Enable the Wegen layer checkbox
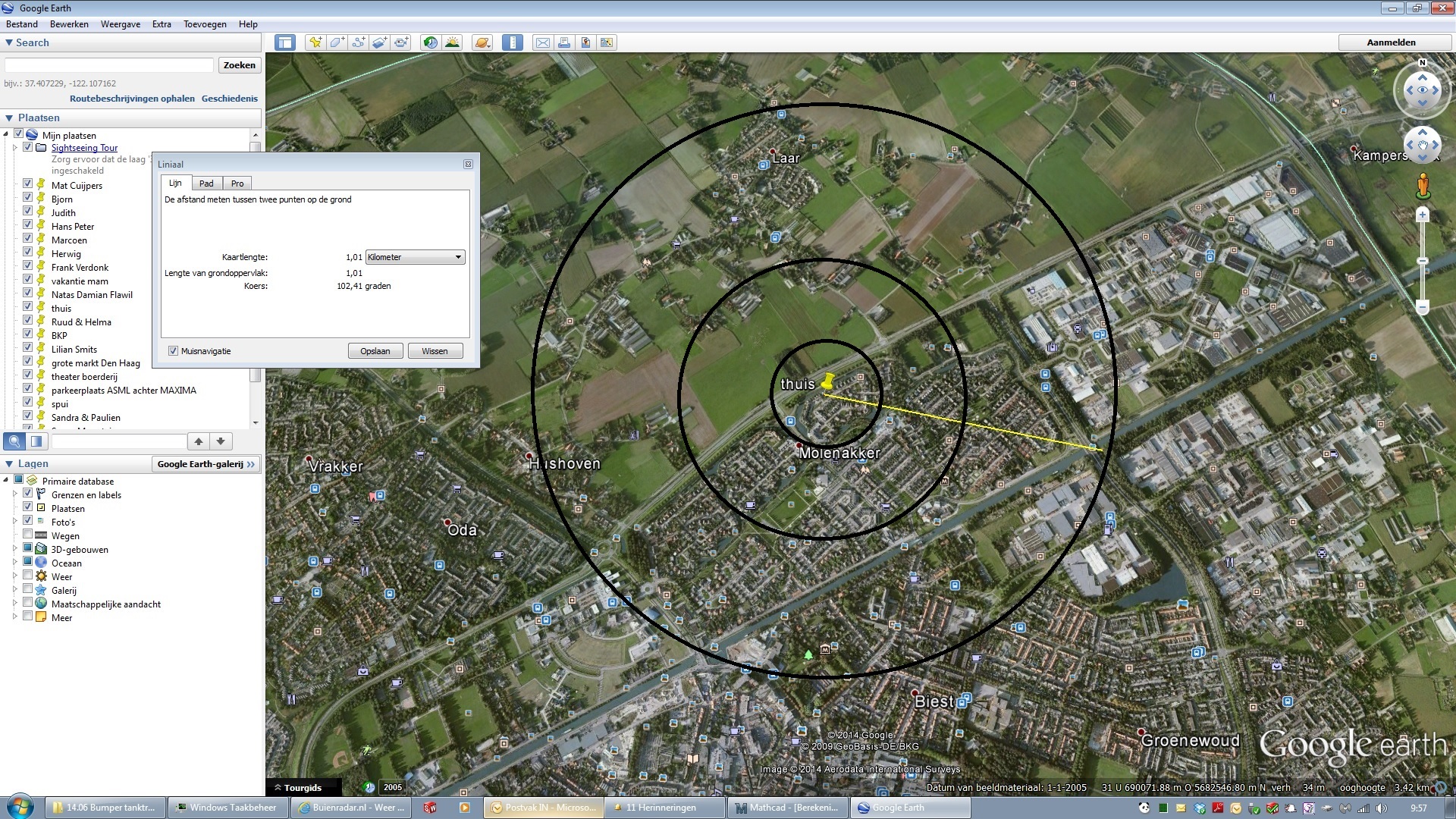 tap(28, 535)
